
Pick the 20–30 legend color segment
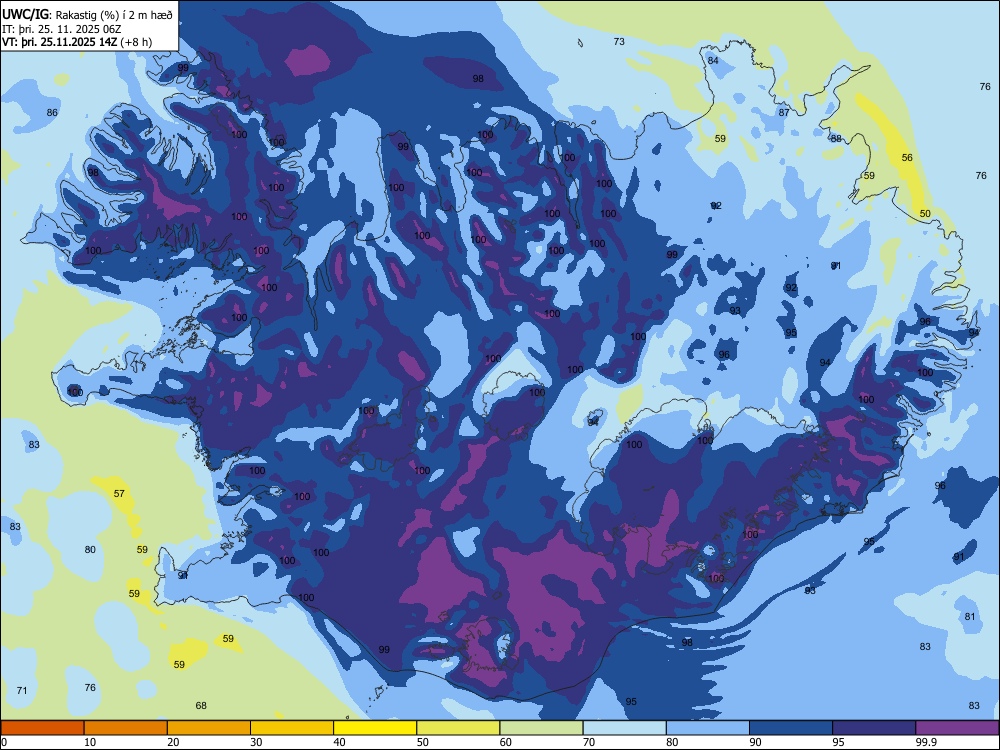[x=209, y=728]
